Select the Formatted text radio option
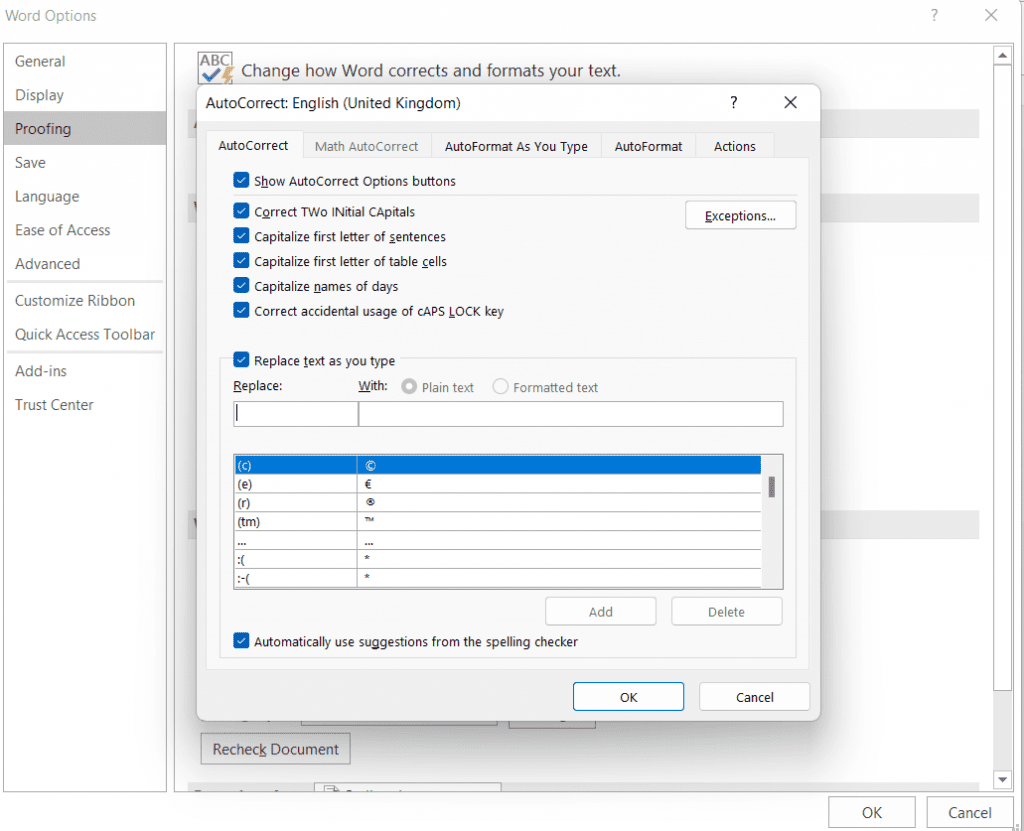1024x831 pixels. tap(501, 387)
